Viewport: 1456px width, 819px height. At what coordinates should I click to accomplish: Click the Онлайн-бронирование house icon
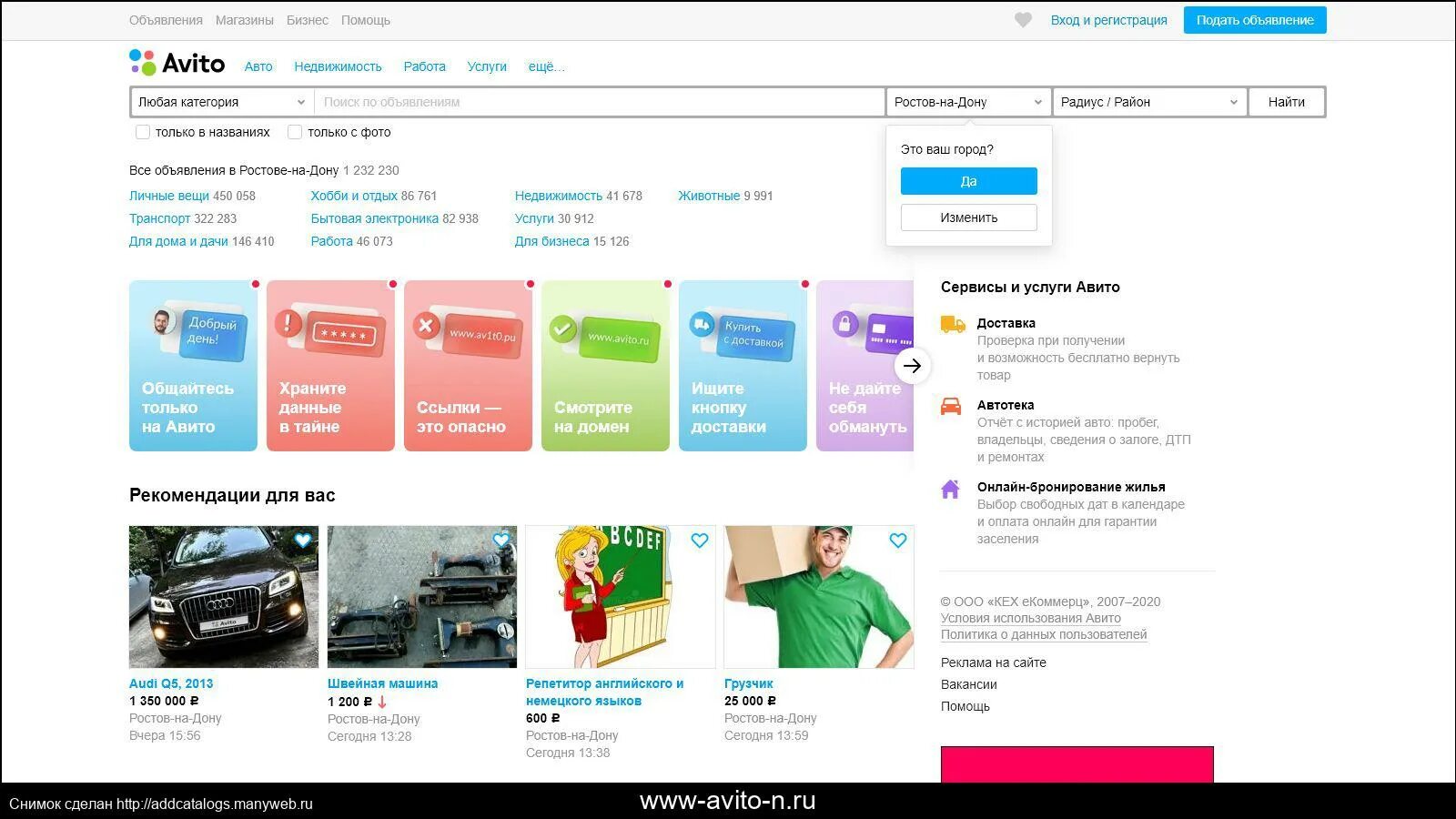point(950,489)
